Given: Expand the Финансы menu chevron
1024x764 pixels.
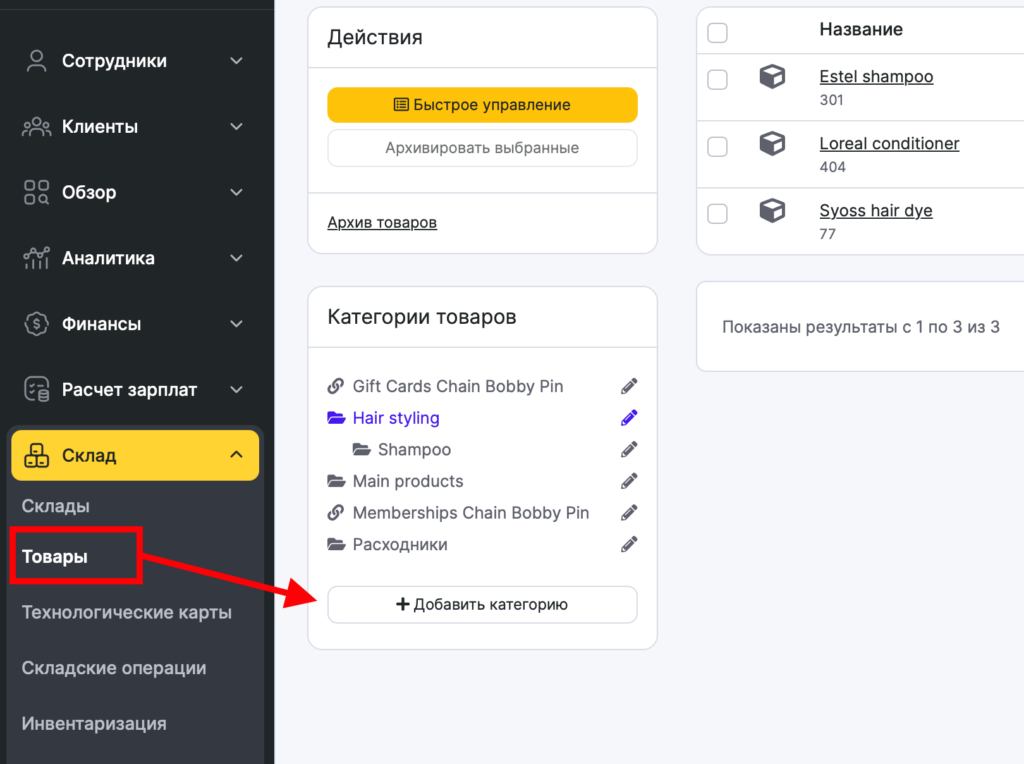Looking at the screenshot, I should (x=236, y=324).
